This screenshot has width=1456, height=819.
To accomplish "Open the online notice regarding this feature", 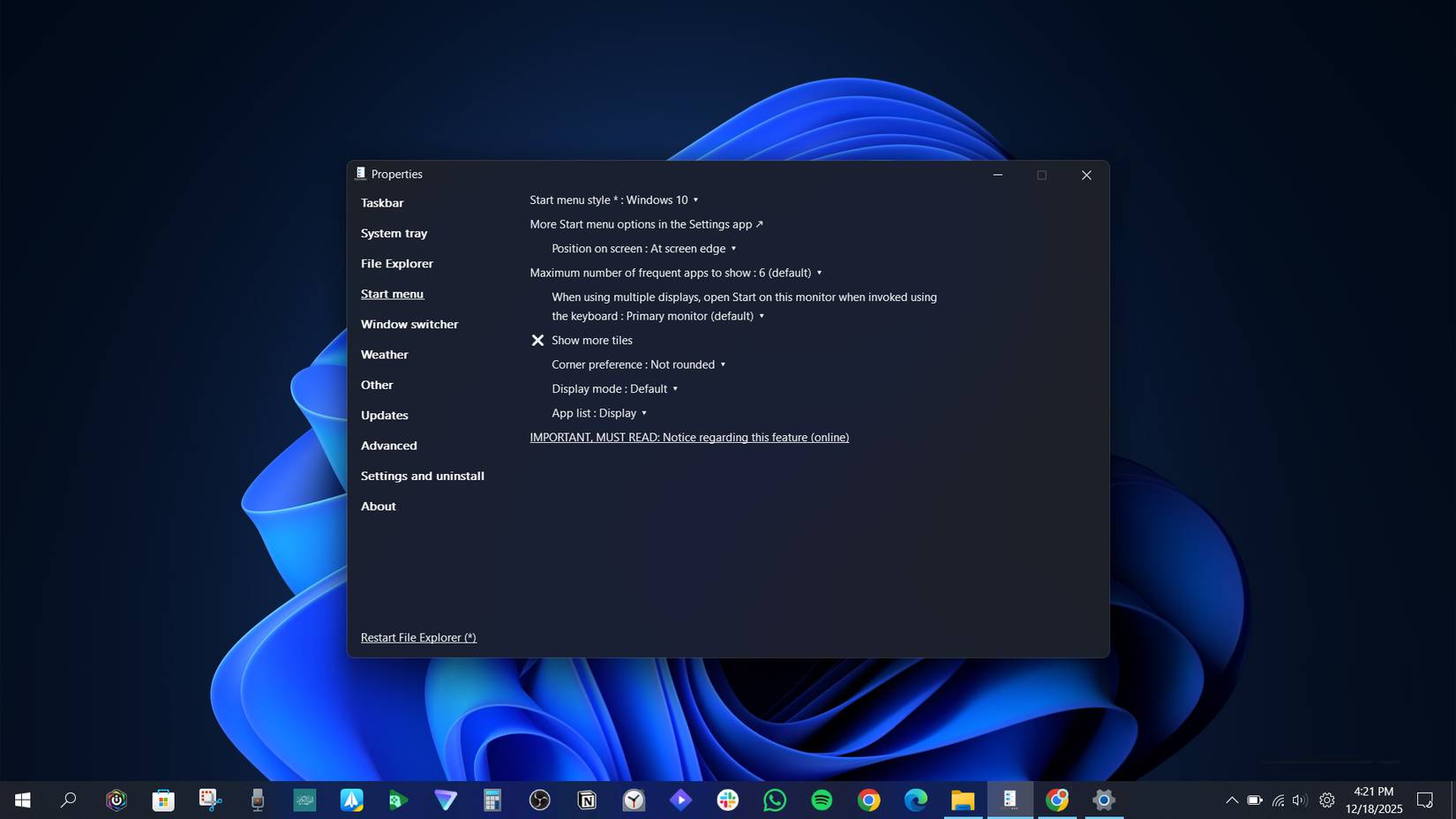I will coord(688,437).
